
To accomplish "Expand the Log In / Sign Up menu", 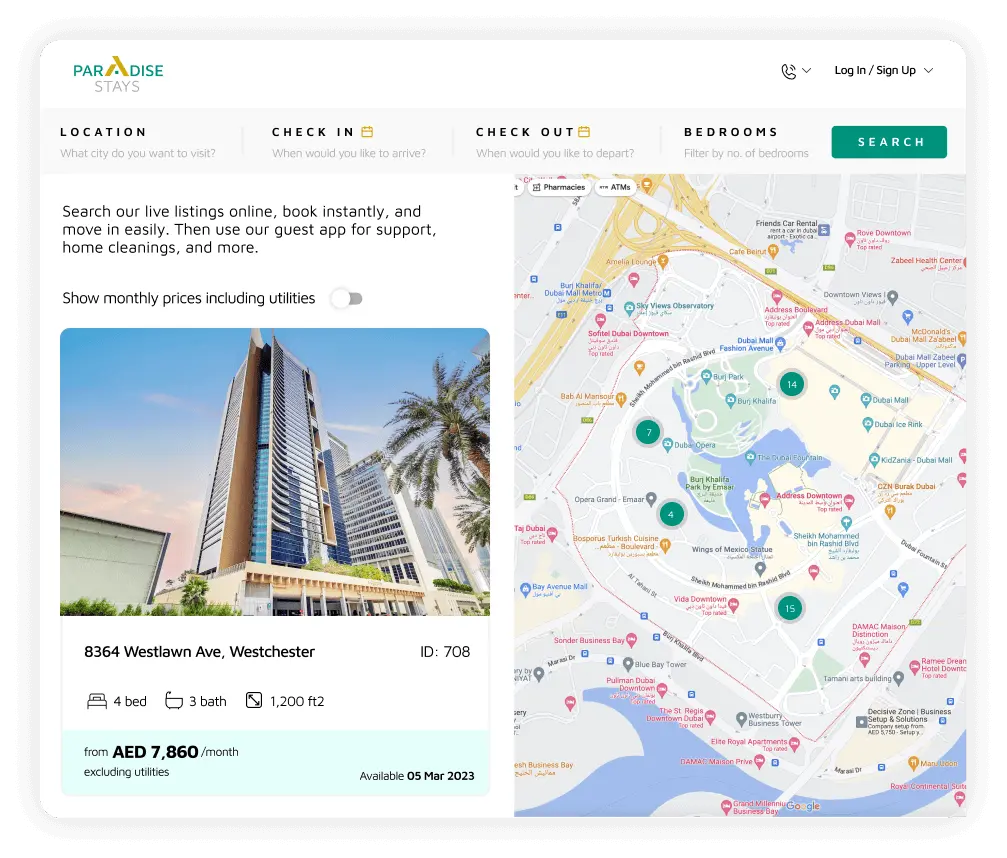I will 883,71.
